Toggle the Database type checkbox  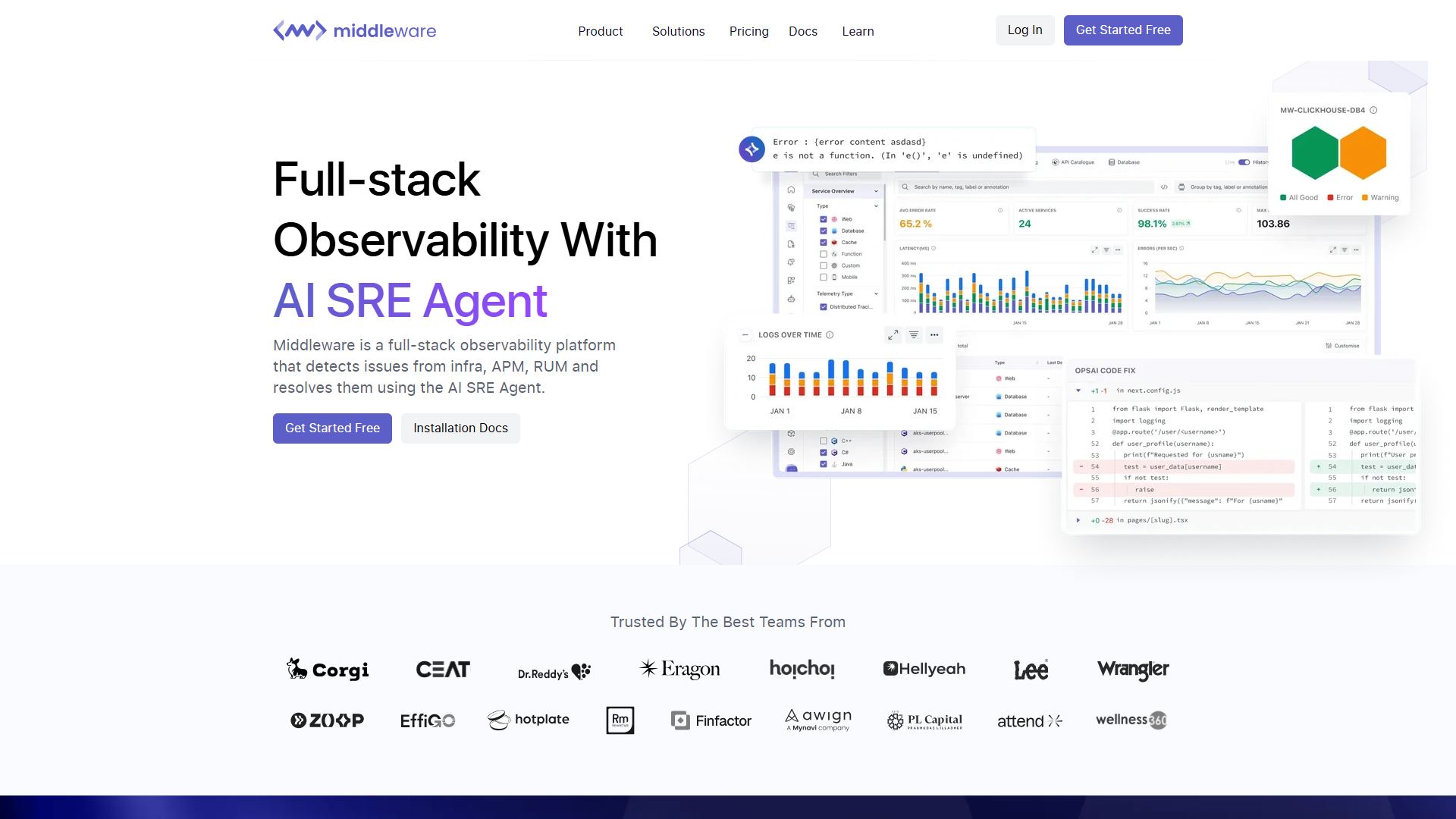(x=824, y=231)
